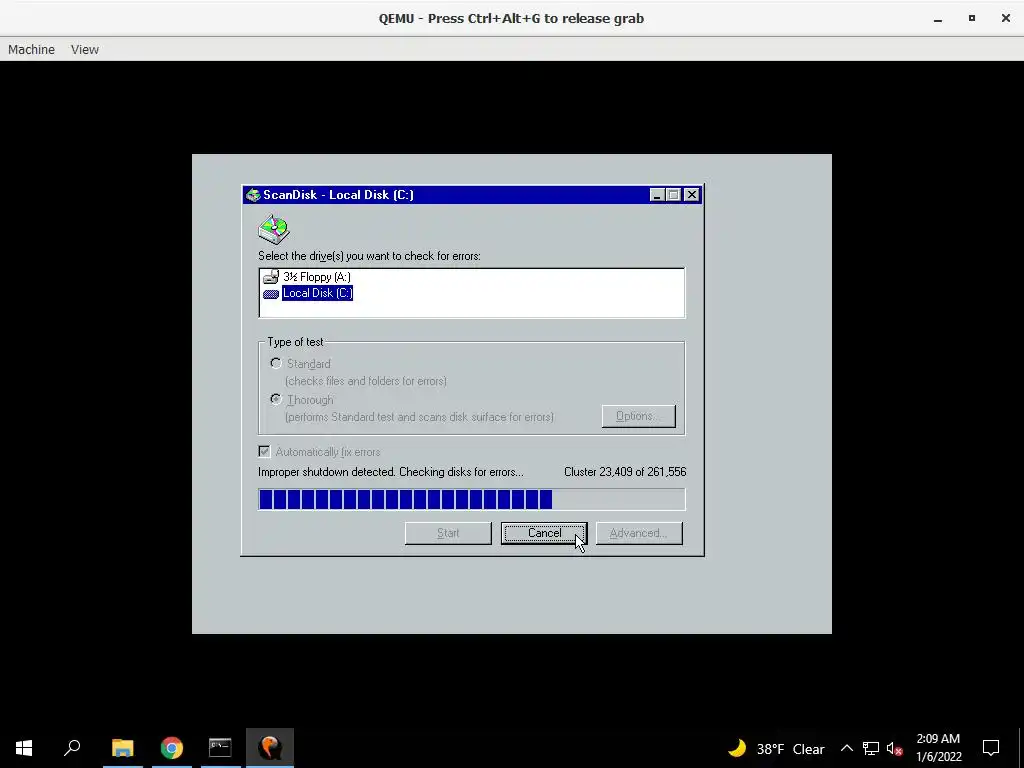This screenshot has width=1024, height=768.
Task: Click the QEMU taskbar icon
Action: (270, 748)
